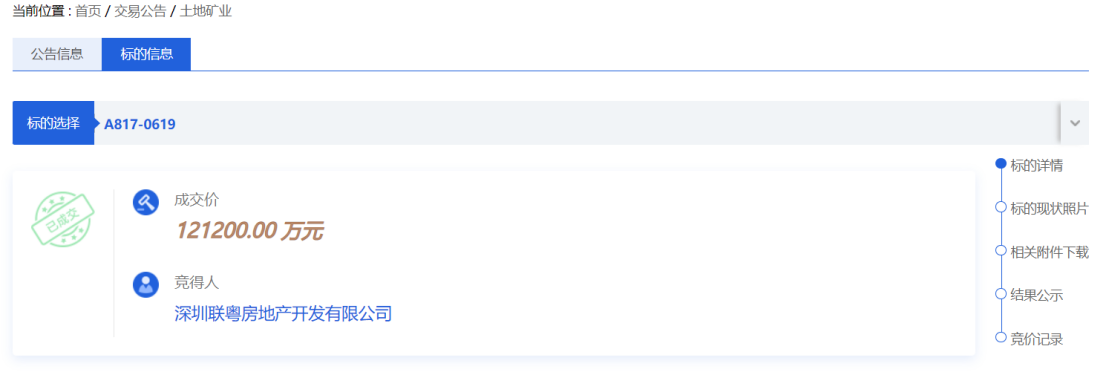
Task: Click the 121200.00 万元 price value
Action: [x=249, y=230]
